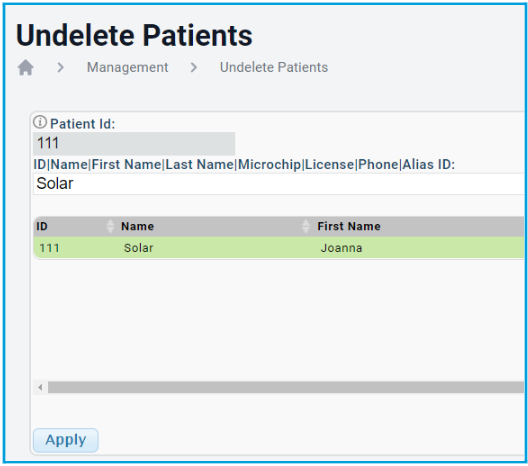Click the home icon in breadcrumb
The width and height of the screenshot is (528, 466).
pos(26,67)
